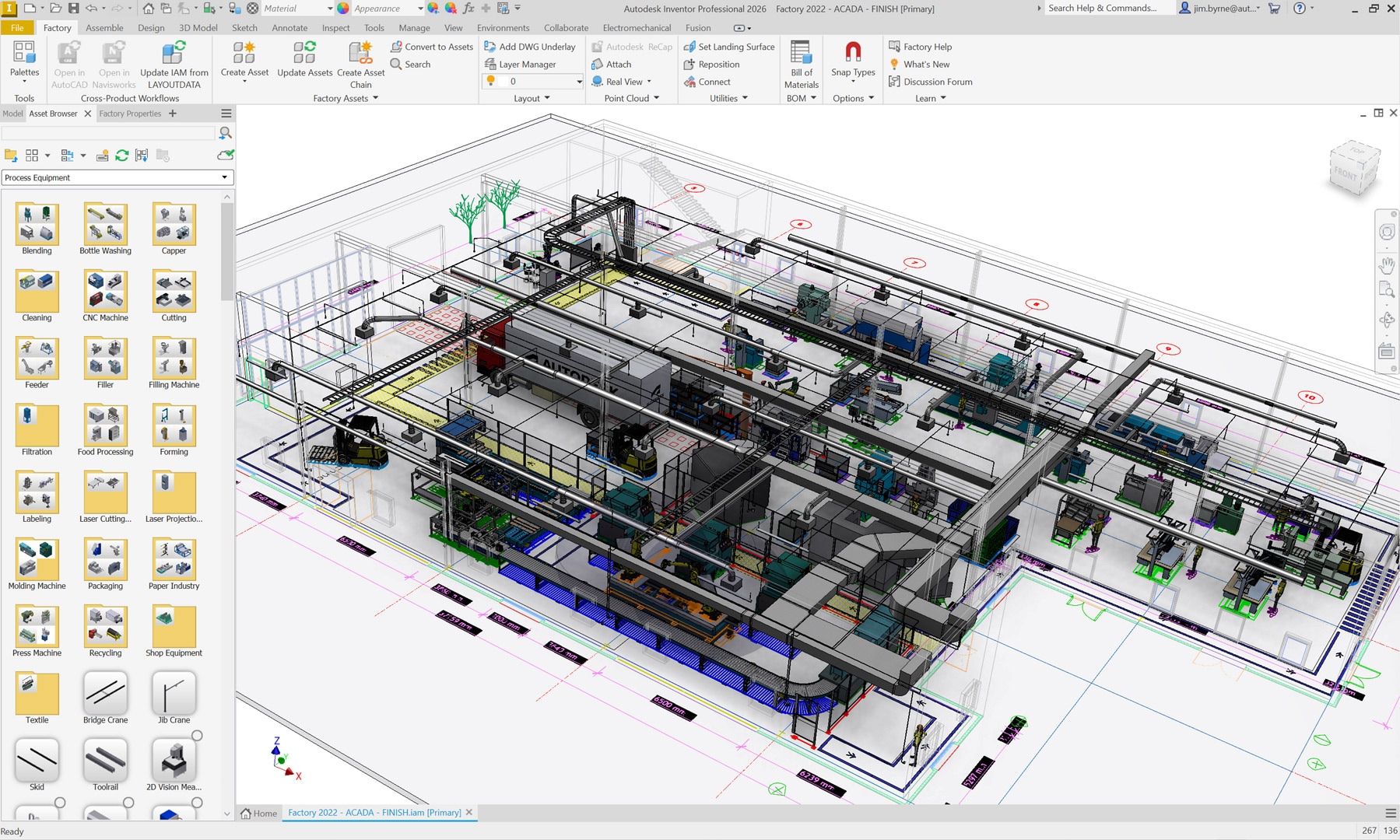
Task: Open the CNC Machine asset folder
Action: pos(105,291)
